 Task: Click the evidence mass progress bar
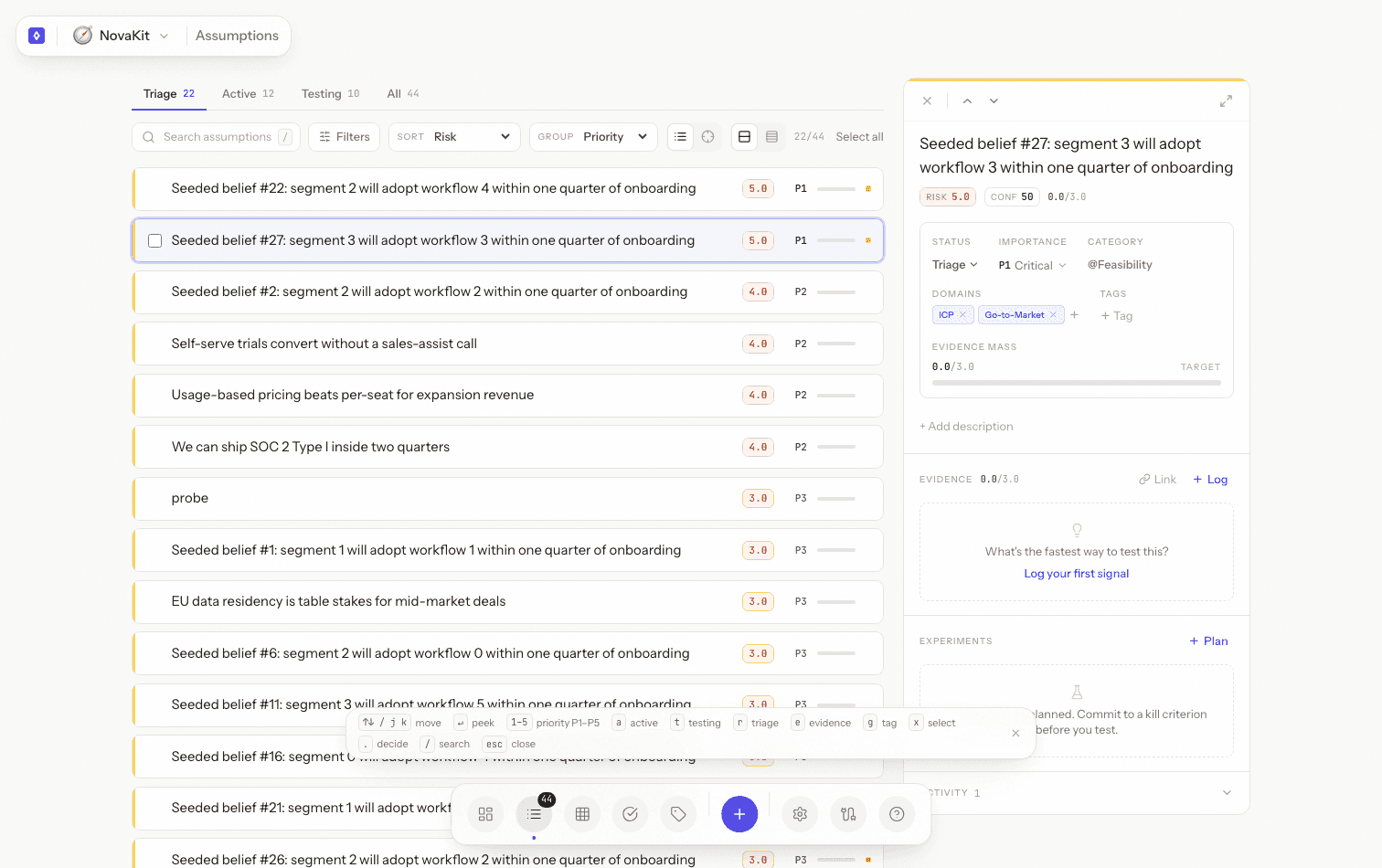point(1076,383)
